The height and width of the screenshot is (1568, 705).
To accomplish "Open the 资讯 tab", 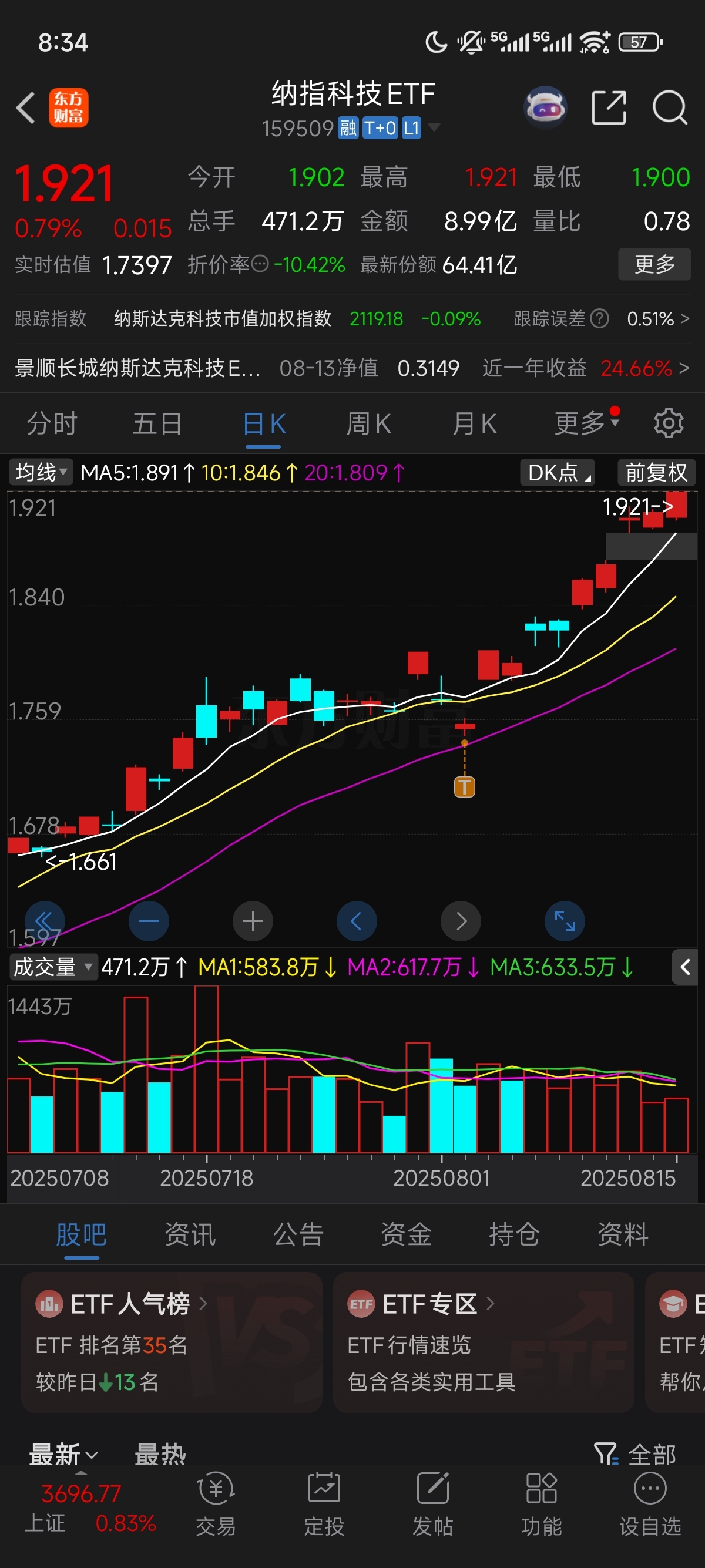I will [190, 1234].
